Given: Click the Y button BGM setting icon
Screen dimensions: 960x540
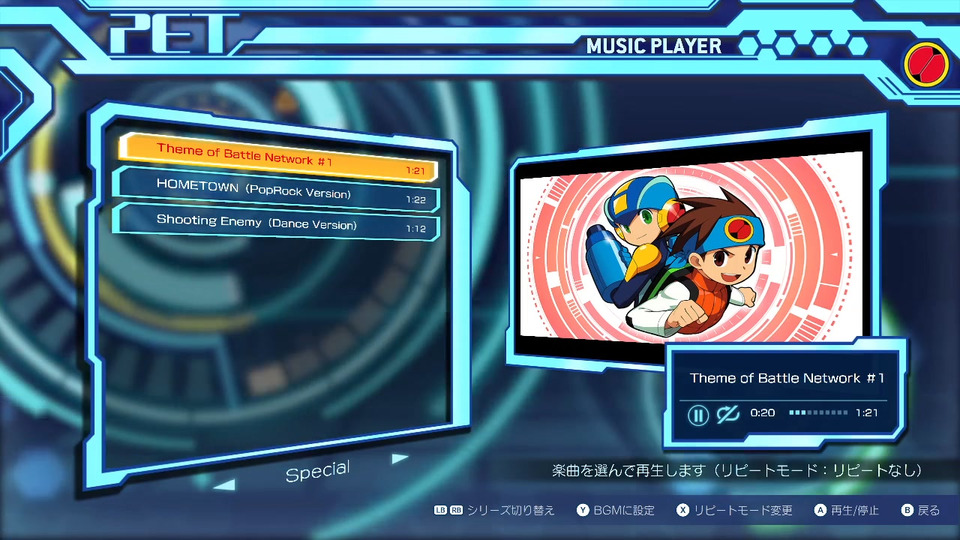Looking at the screenshot, I should coord(582,510).
